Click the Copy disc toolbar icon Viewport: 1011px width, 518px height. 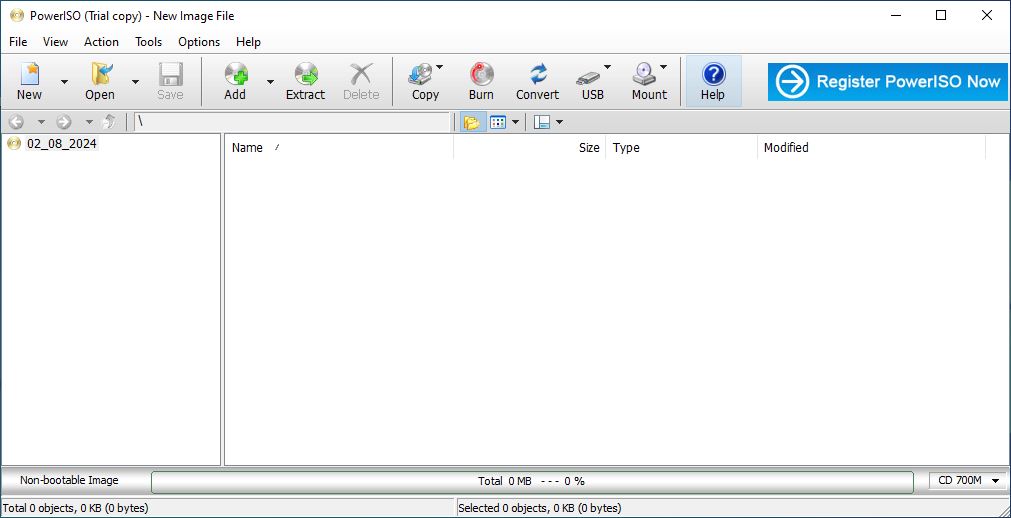point(424,81)
